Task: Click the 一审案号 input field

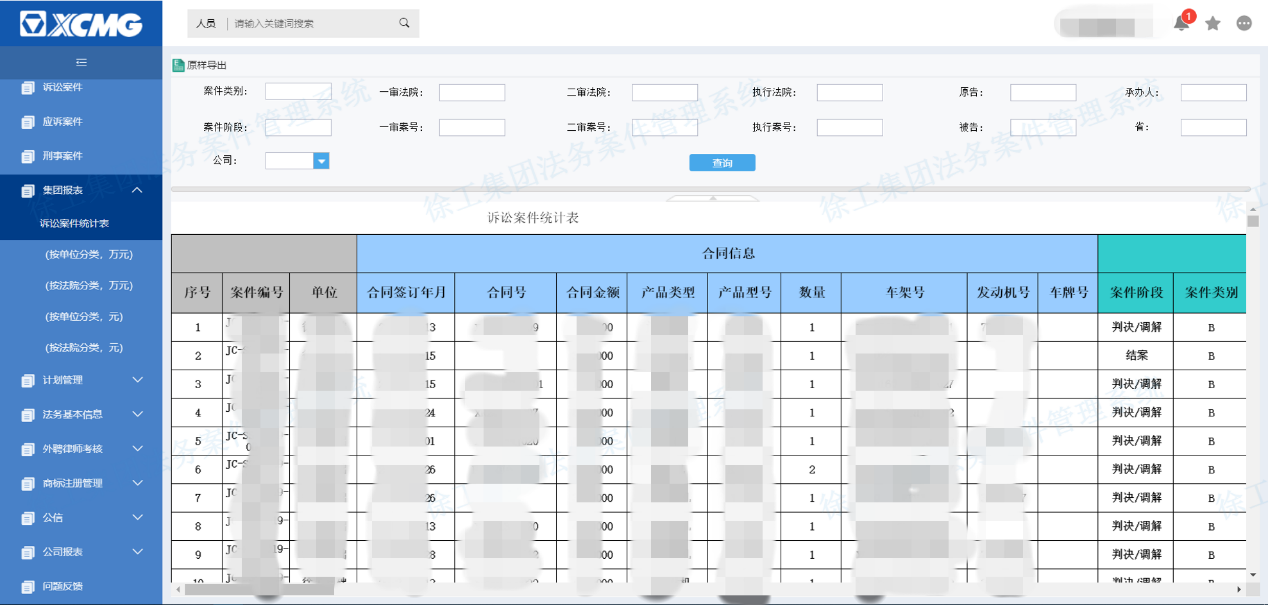Action: pyautogui.click(x=472, y=127)
